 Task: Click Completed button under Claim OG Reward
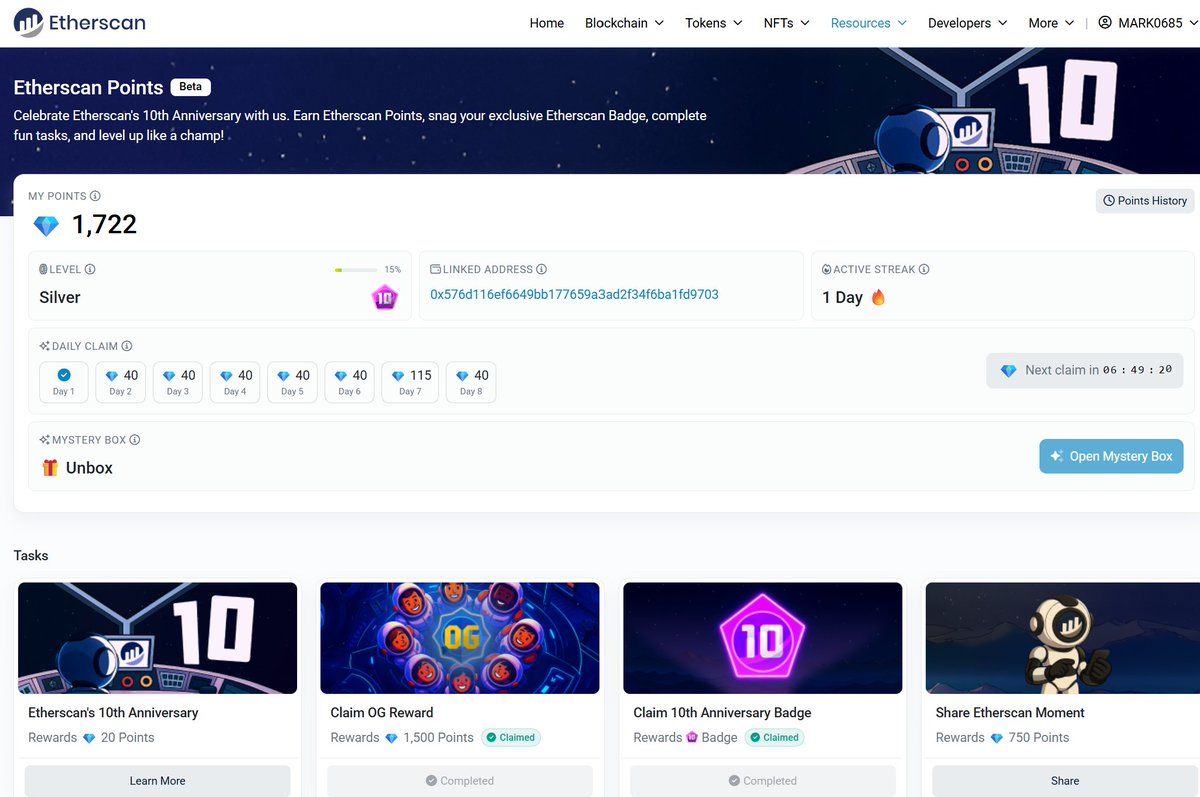(460, 781)
